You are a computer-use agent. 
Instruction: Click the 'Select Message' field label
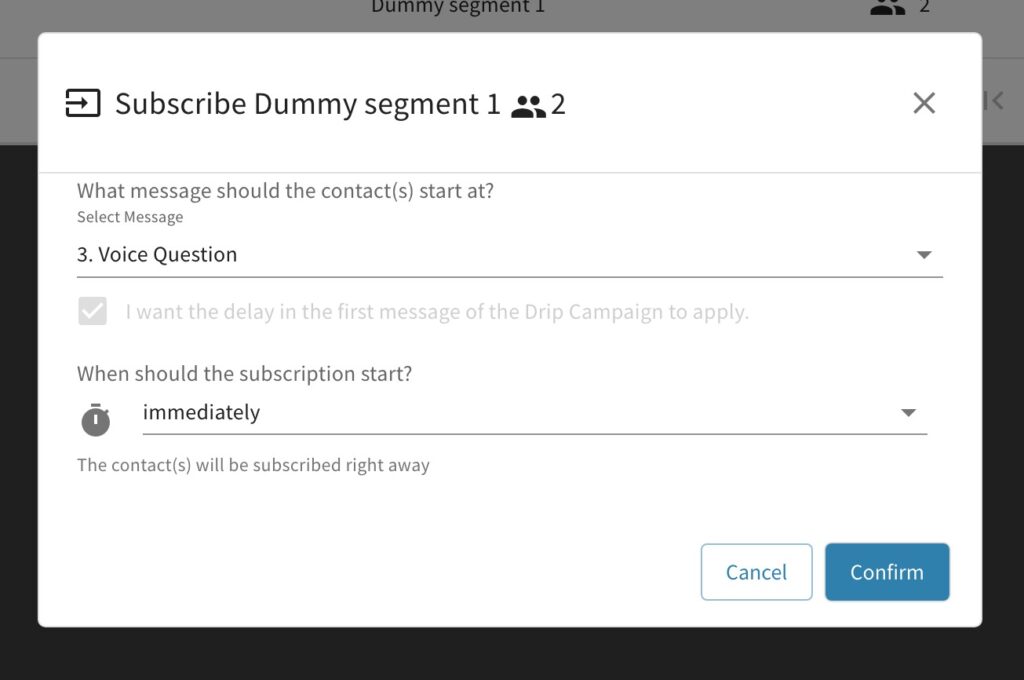tap(130, 217)
